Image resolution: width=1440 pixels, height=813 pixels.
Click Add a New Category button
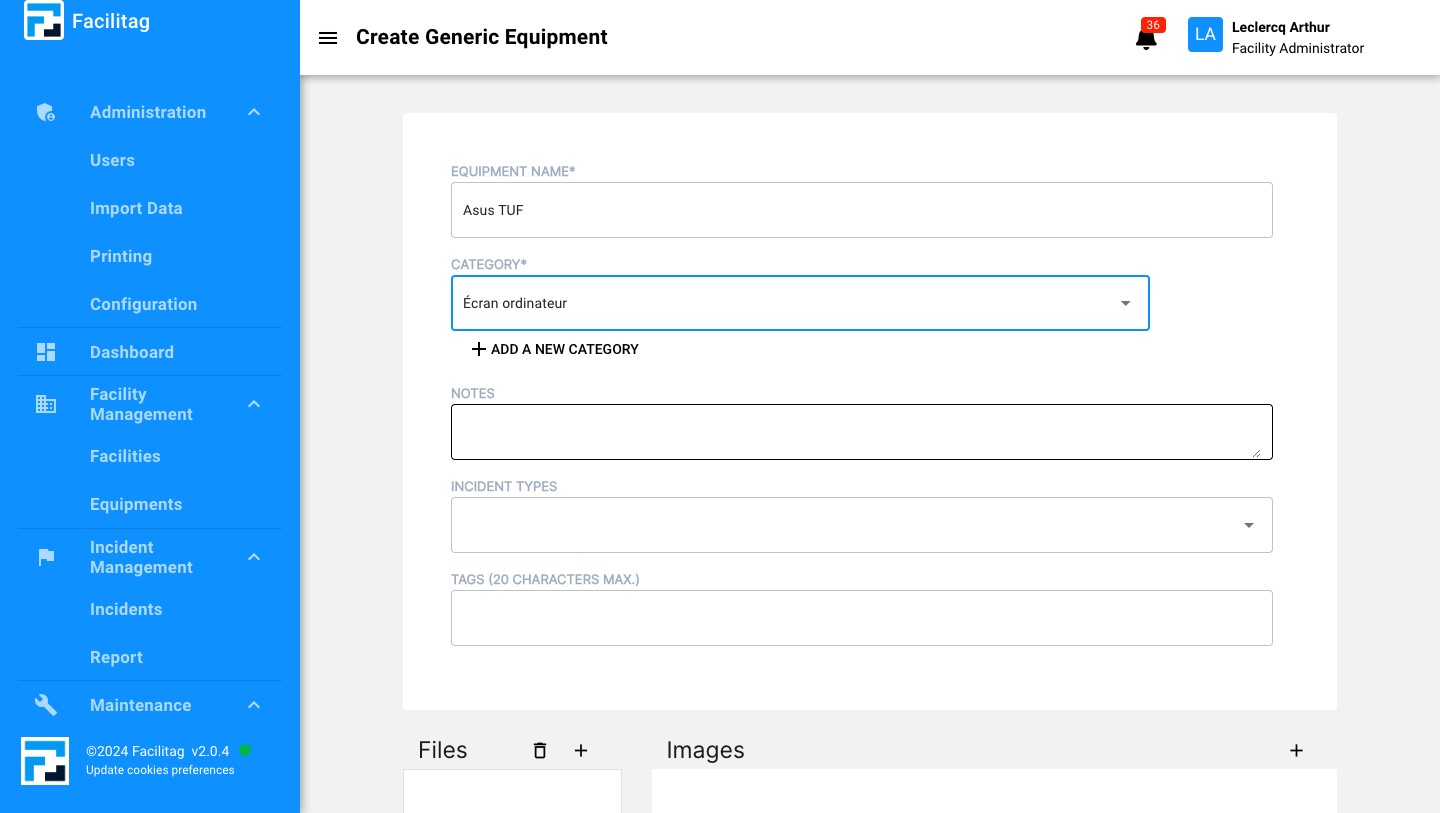point(555,349)
